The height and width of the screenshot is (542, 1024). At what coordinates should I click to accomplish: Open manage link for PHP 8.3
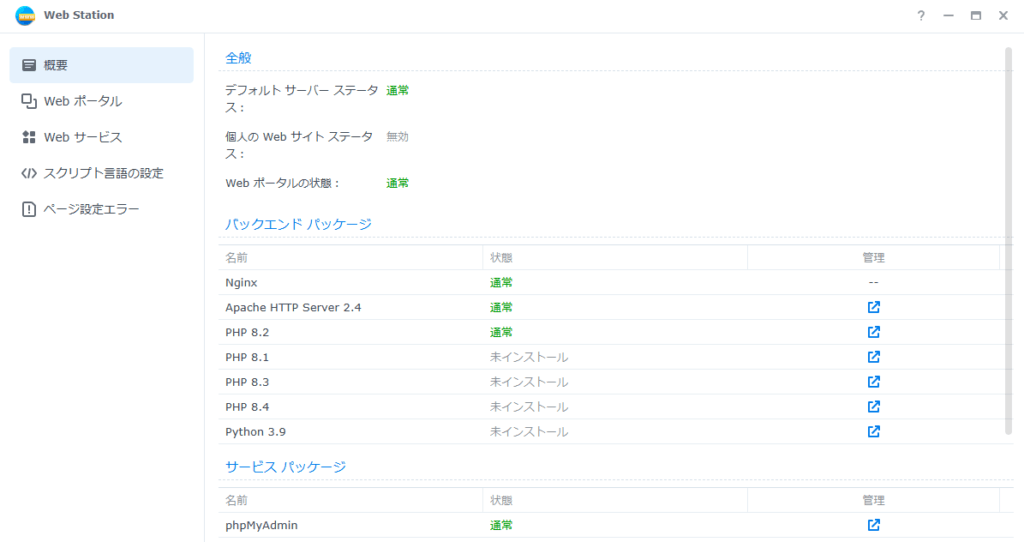(x=873, y=381)
